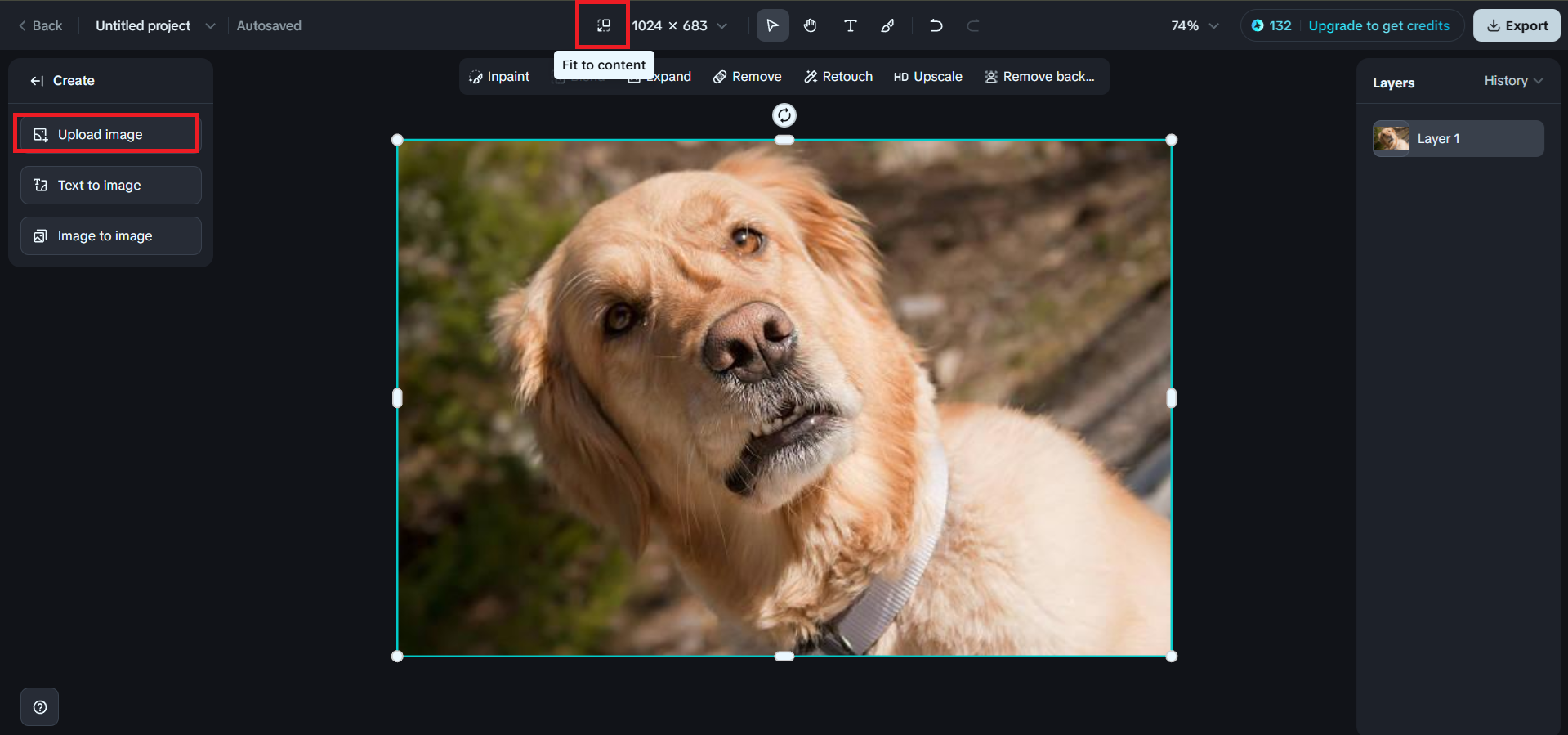1568x735 pixels.
Task: Choose Inpaint from the edit toolbar
Action: pos(499,76)
